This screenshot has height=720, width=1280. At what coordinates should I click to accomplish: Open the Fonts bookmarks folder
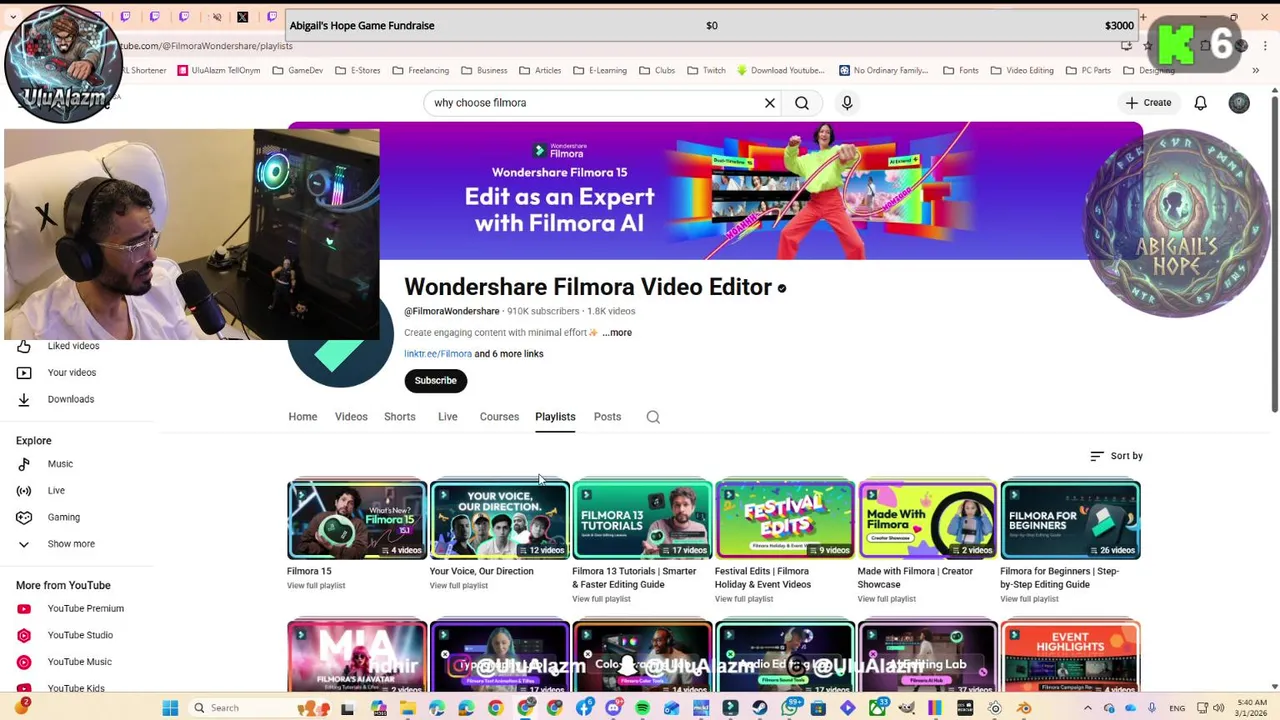(x=961, y=71)
